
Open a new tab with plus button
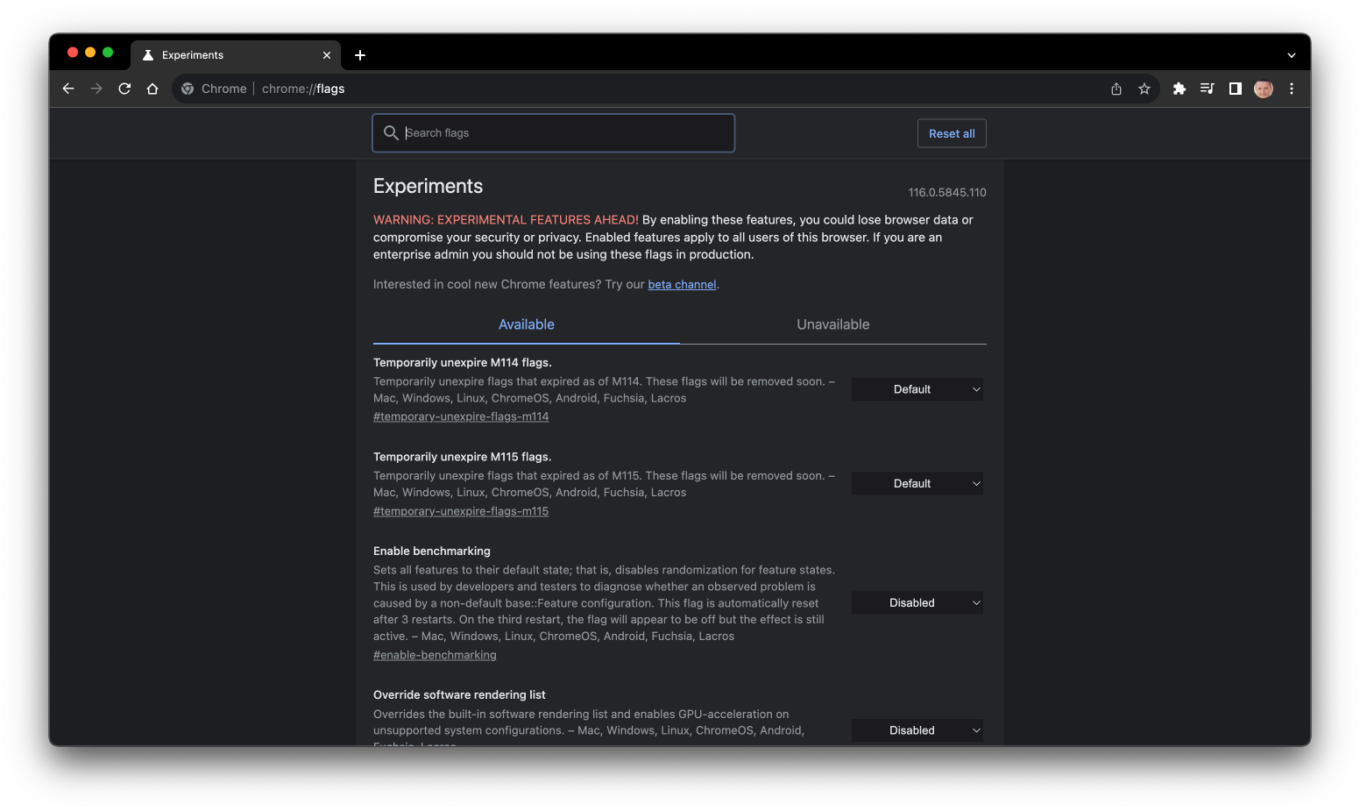[x=360, y=55]
